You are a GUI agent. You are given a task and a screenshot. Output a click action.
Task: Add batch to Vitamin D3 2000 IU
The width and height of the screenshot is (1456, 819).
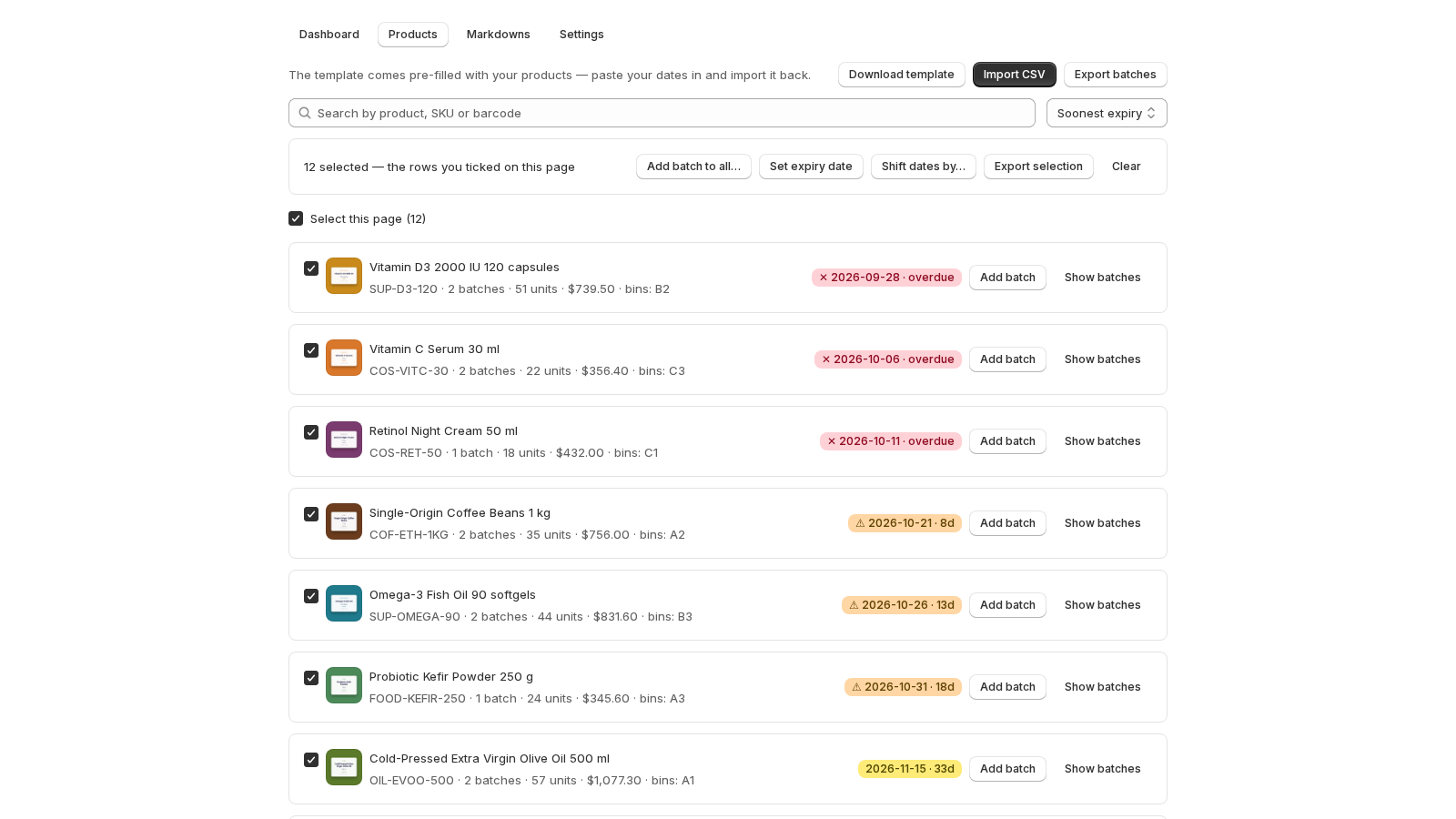[x=1007, y=278]
